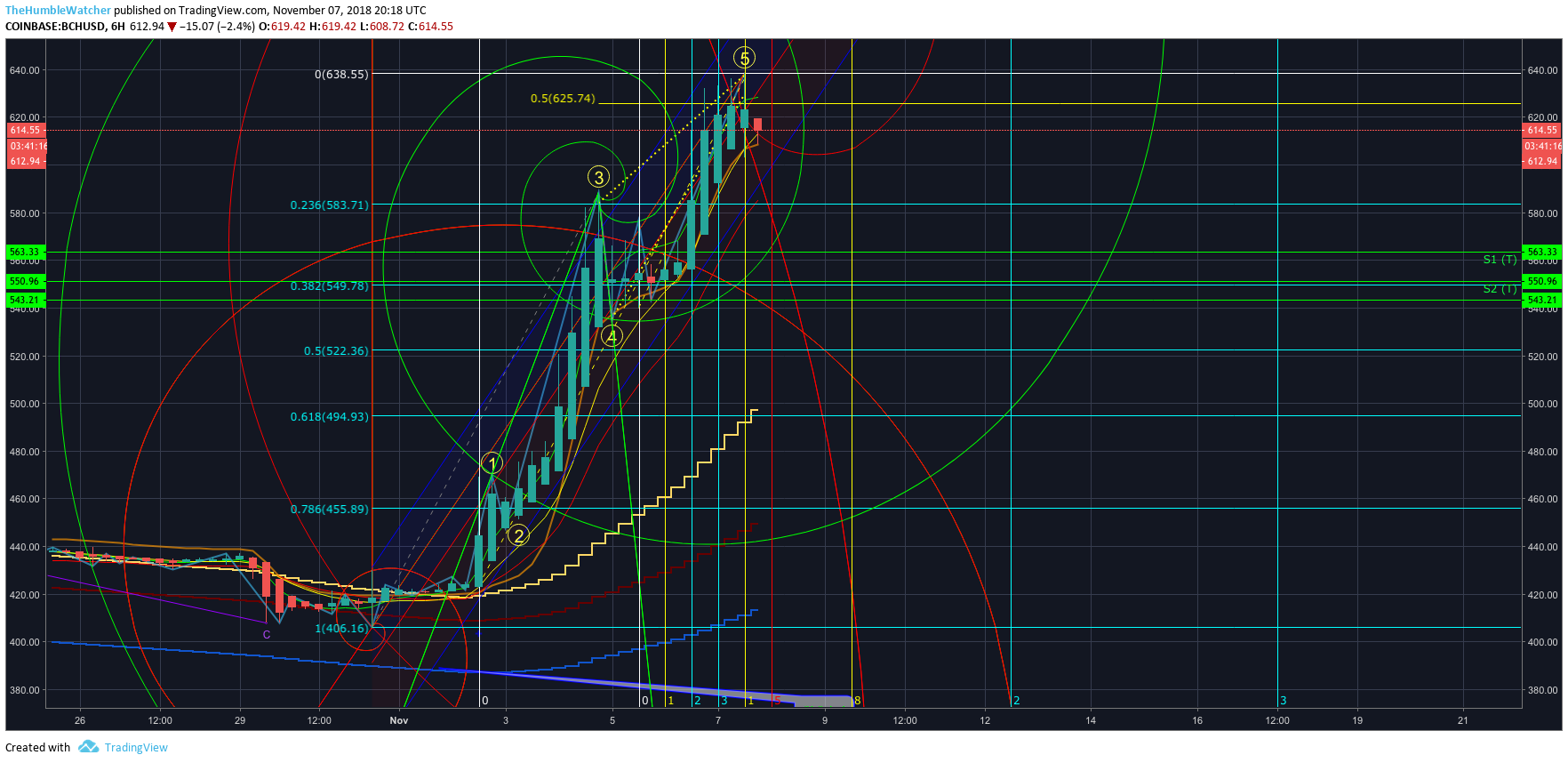Click the 0(638.55) Fibonacci level label

(341, 75)
